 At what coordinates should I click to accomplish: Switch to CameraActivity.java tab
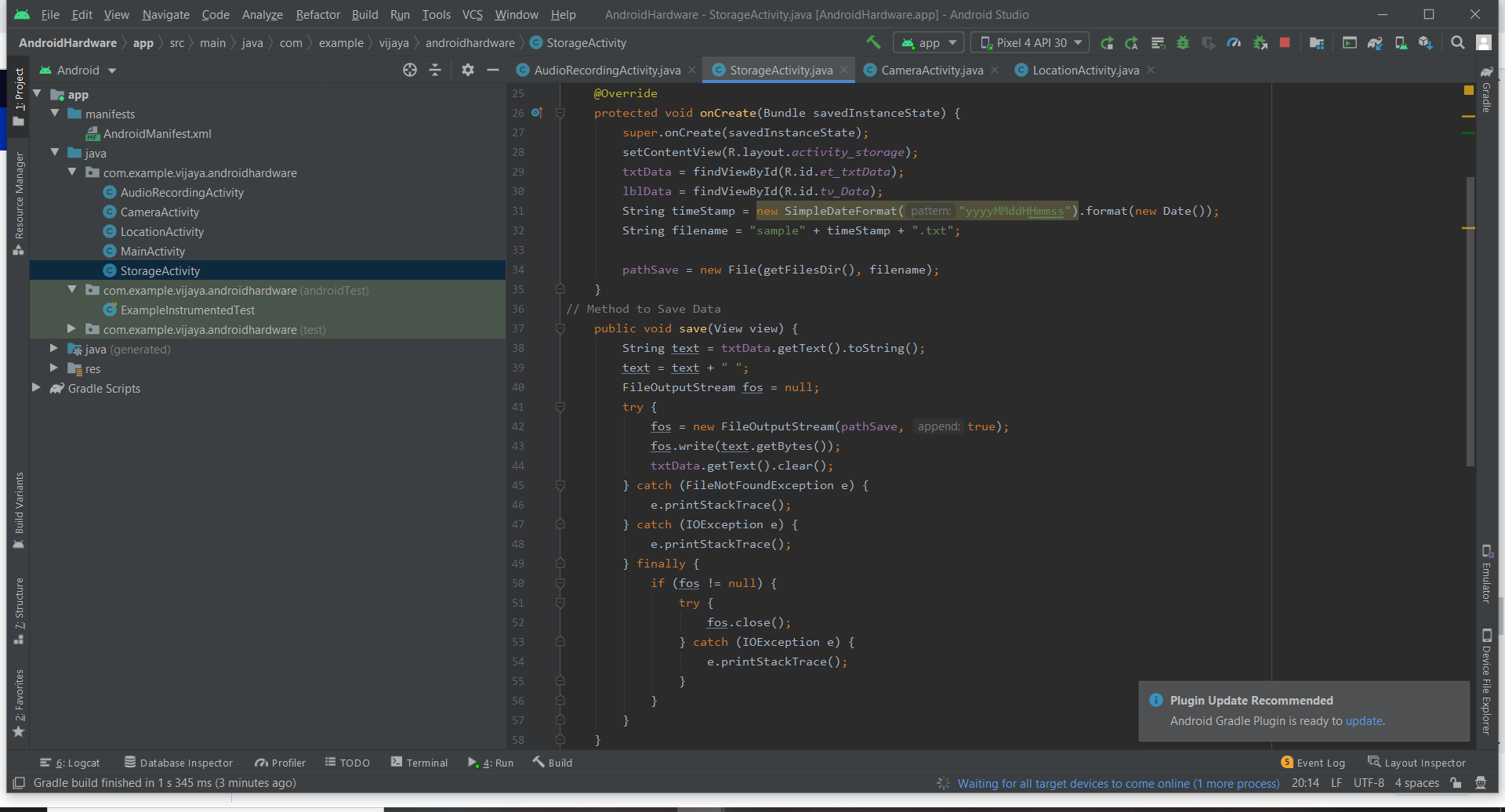pyautogui.click(x=932, y=70)
